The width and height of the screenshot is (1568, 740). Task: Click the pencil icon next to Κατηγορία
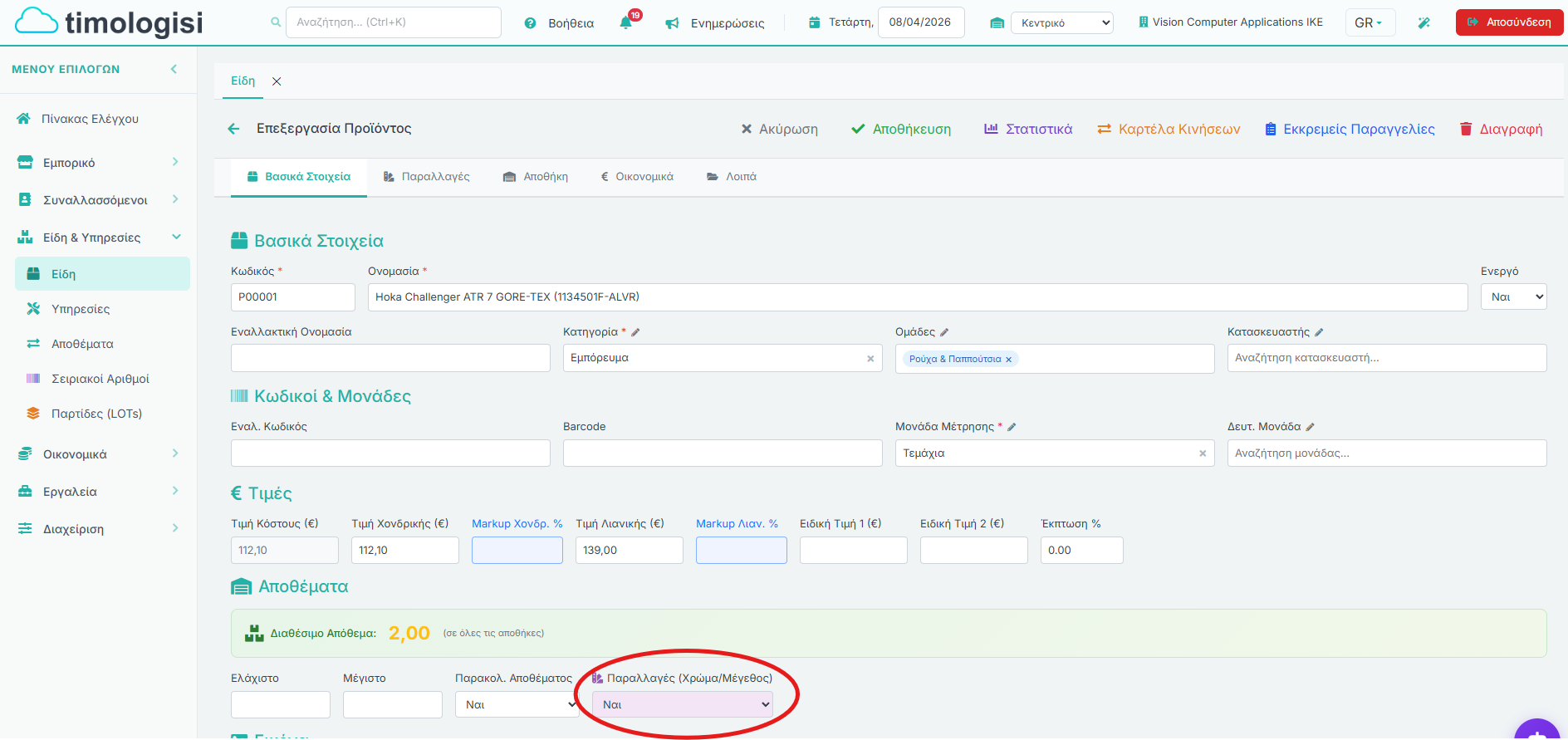[635, 332]
